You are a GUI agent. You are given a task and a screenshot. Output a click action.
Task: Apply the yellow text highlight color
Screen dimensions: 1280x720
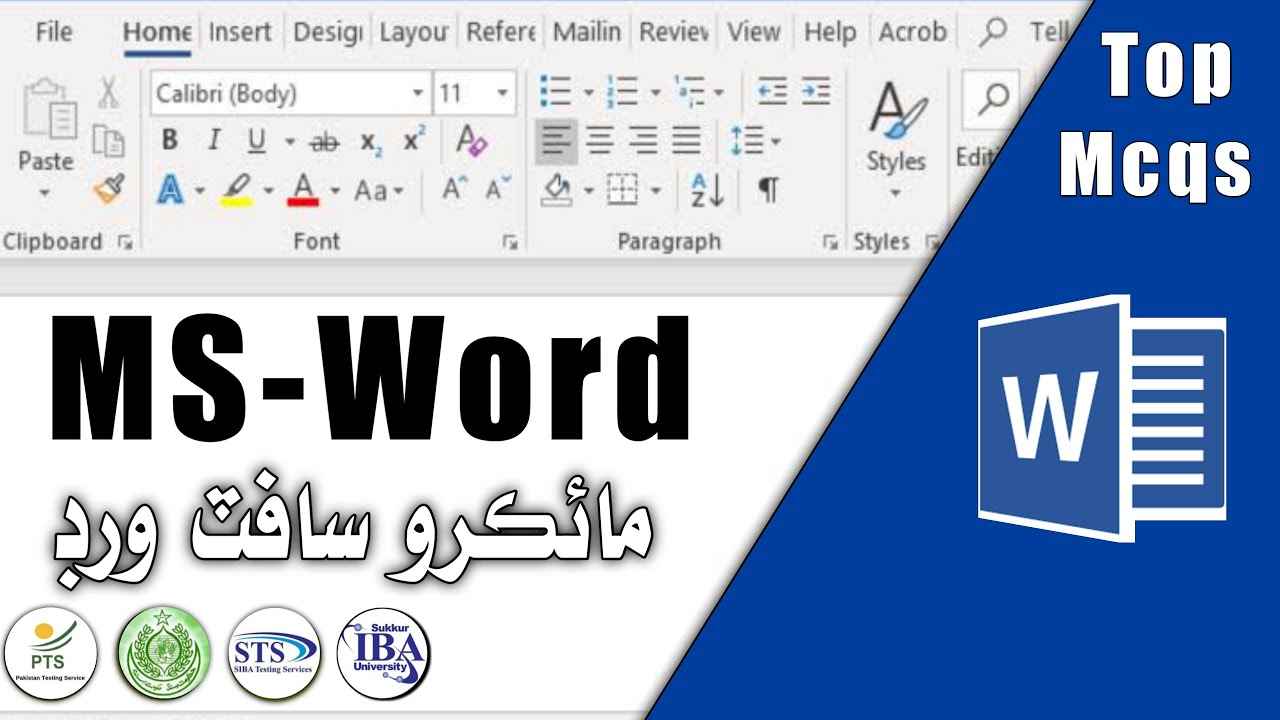(238, 189)
